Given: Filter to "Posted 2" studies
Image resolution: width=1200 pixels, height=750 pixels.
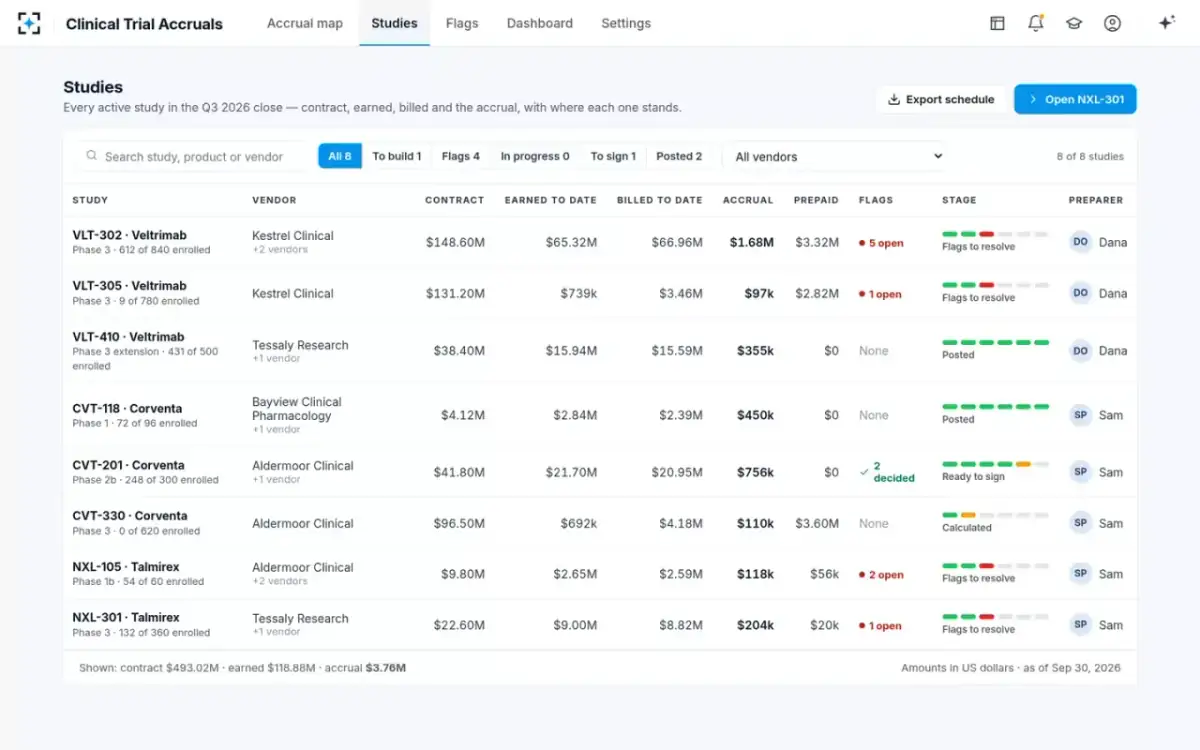Looking at the screenshot, I should pyautogui.click(x=679, y=156).
